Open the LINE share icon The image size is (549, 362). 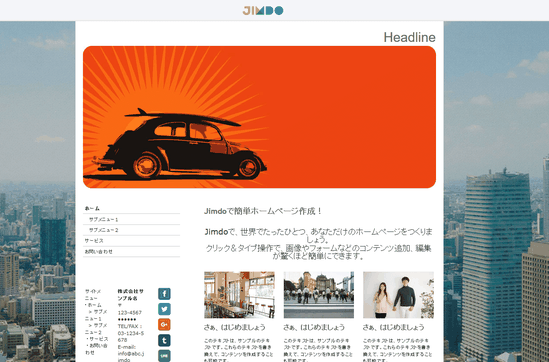pos(164,356)
